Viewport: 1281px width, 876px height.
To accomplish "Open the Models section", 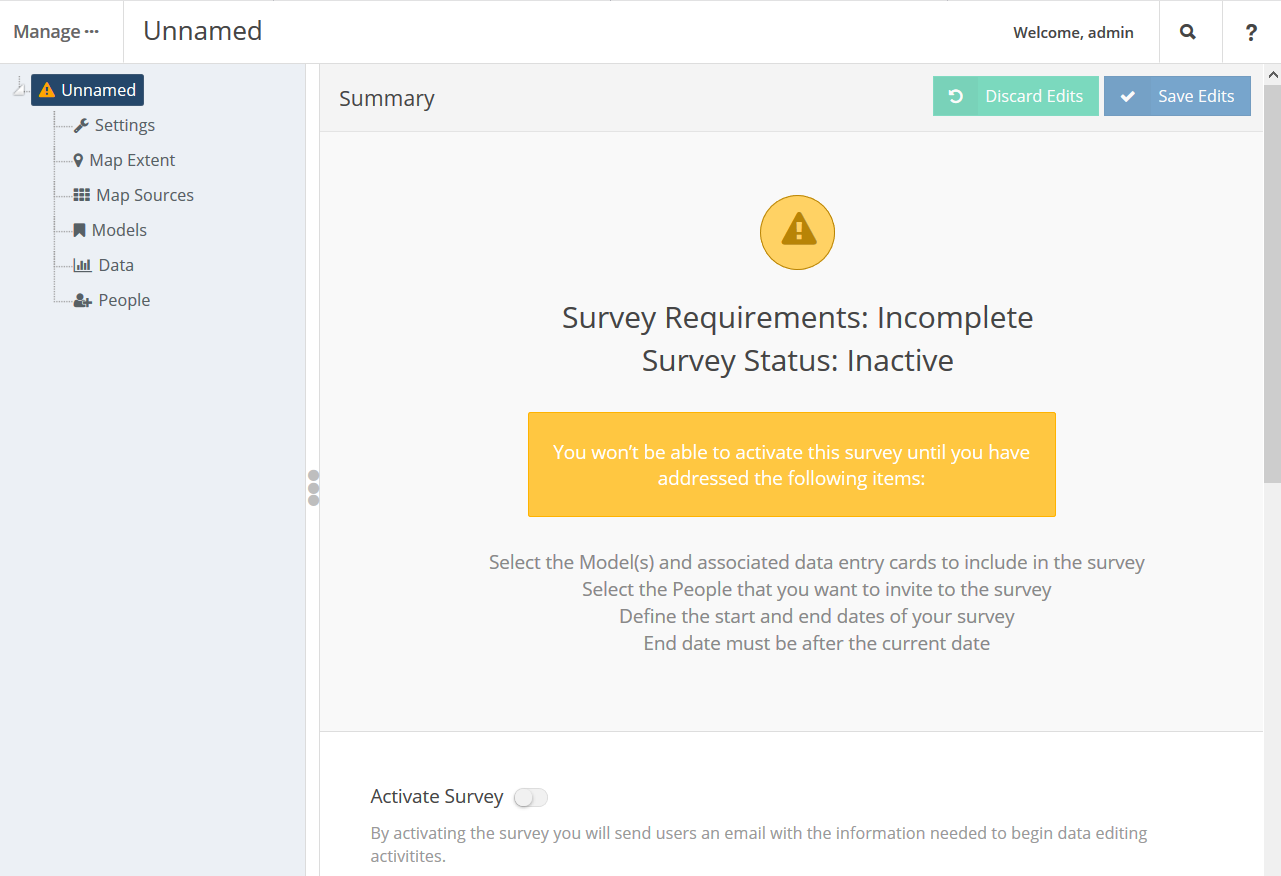I will coord(119,230).
